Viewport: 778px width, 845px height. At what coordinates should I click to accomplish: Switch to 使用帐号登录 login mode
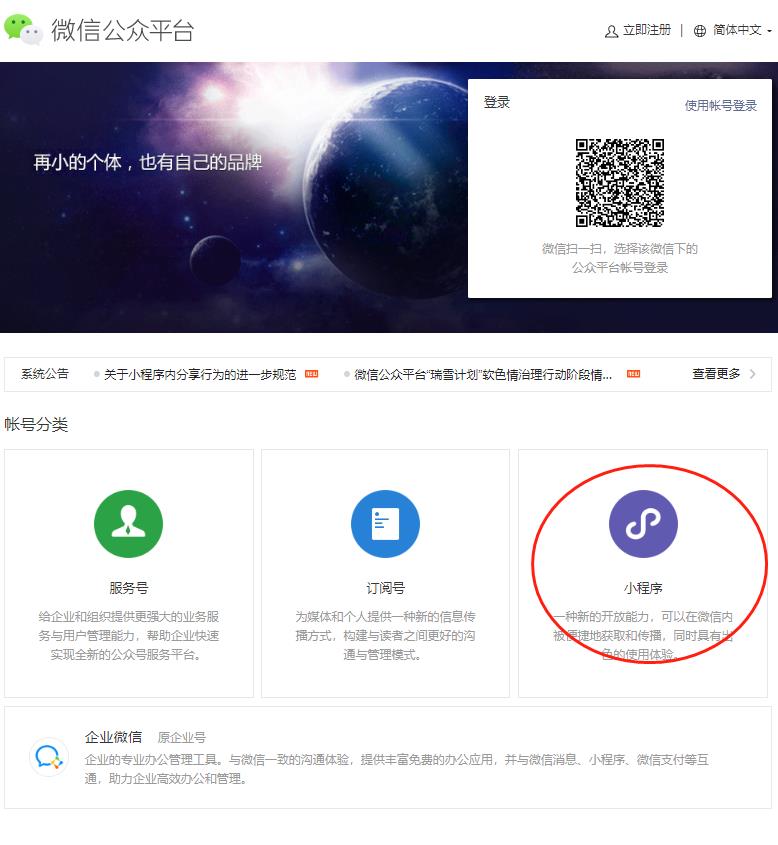(720, 106)
